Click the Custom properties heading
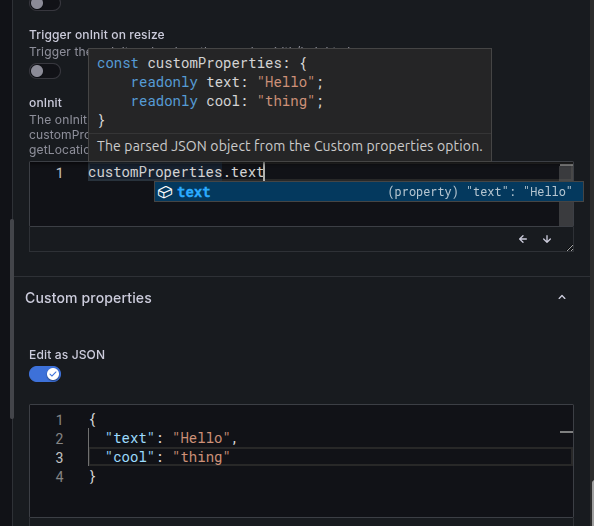 88,298
